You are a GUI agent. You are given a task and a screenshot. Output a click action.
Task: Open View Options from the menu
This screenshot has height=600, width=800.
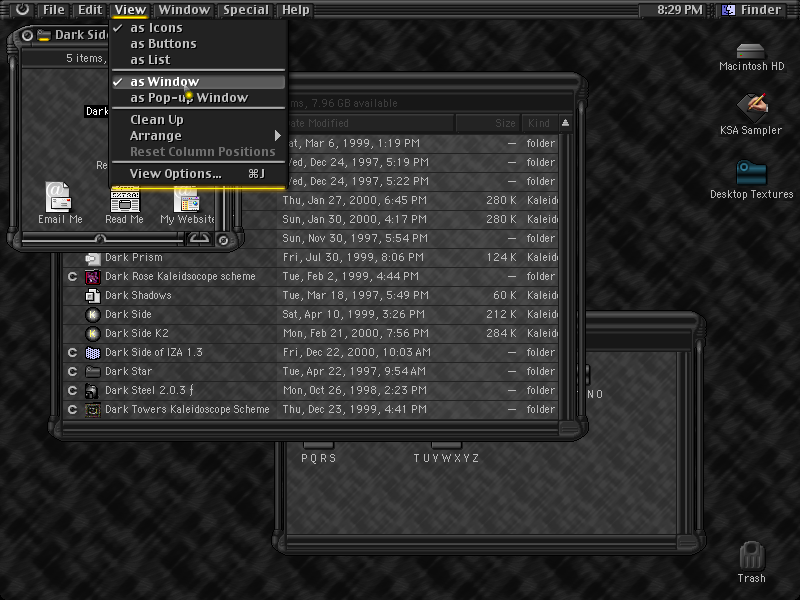[198, 174]
